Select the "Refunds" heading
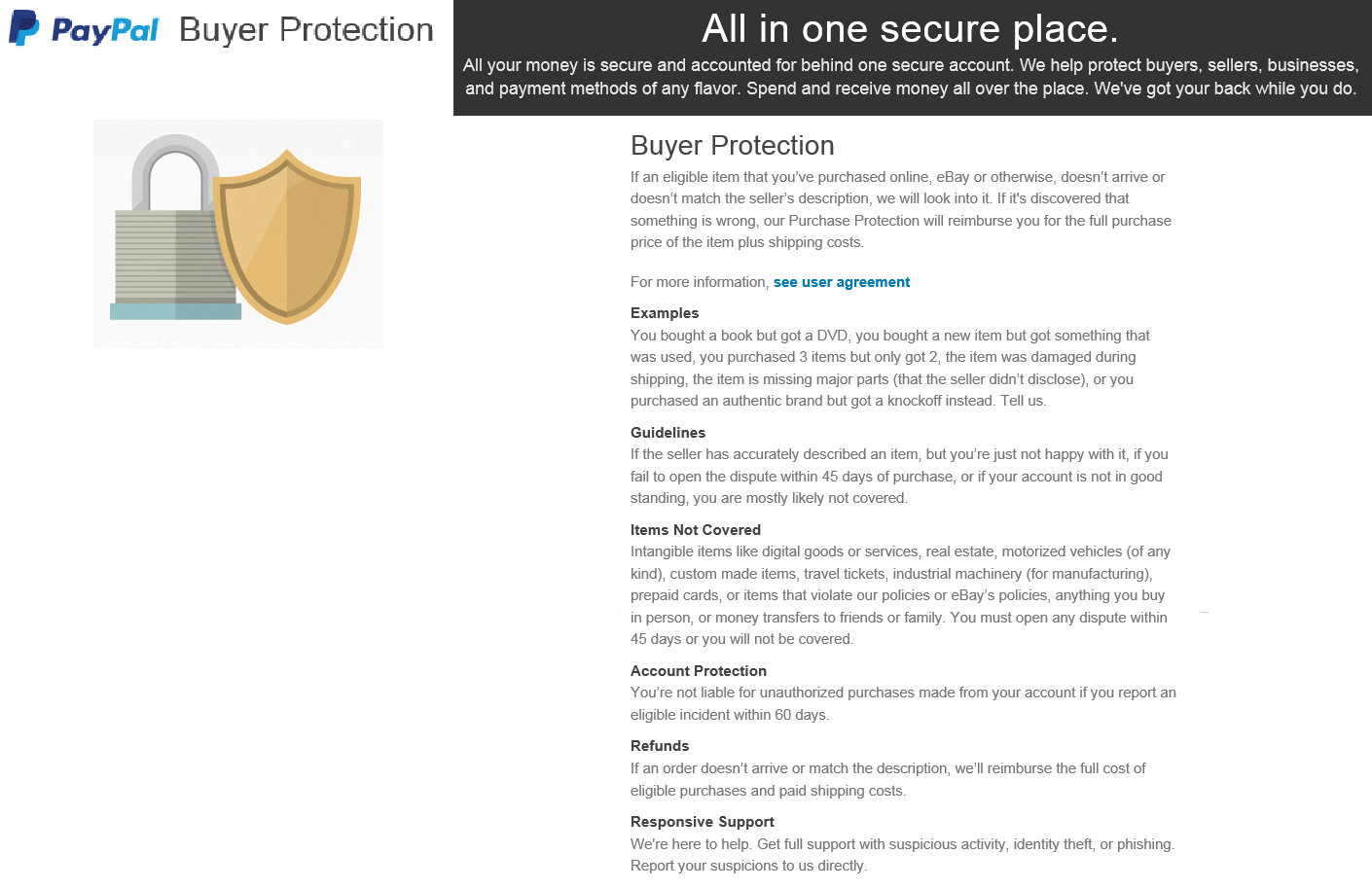Viewport: 1372px width, 889px height. tap(659, 746)
